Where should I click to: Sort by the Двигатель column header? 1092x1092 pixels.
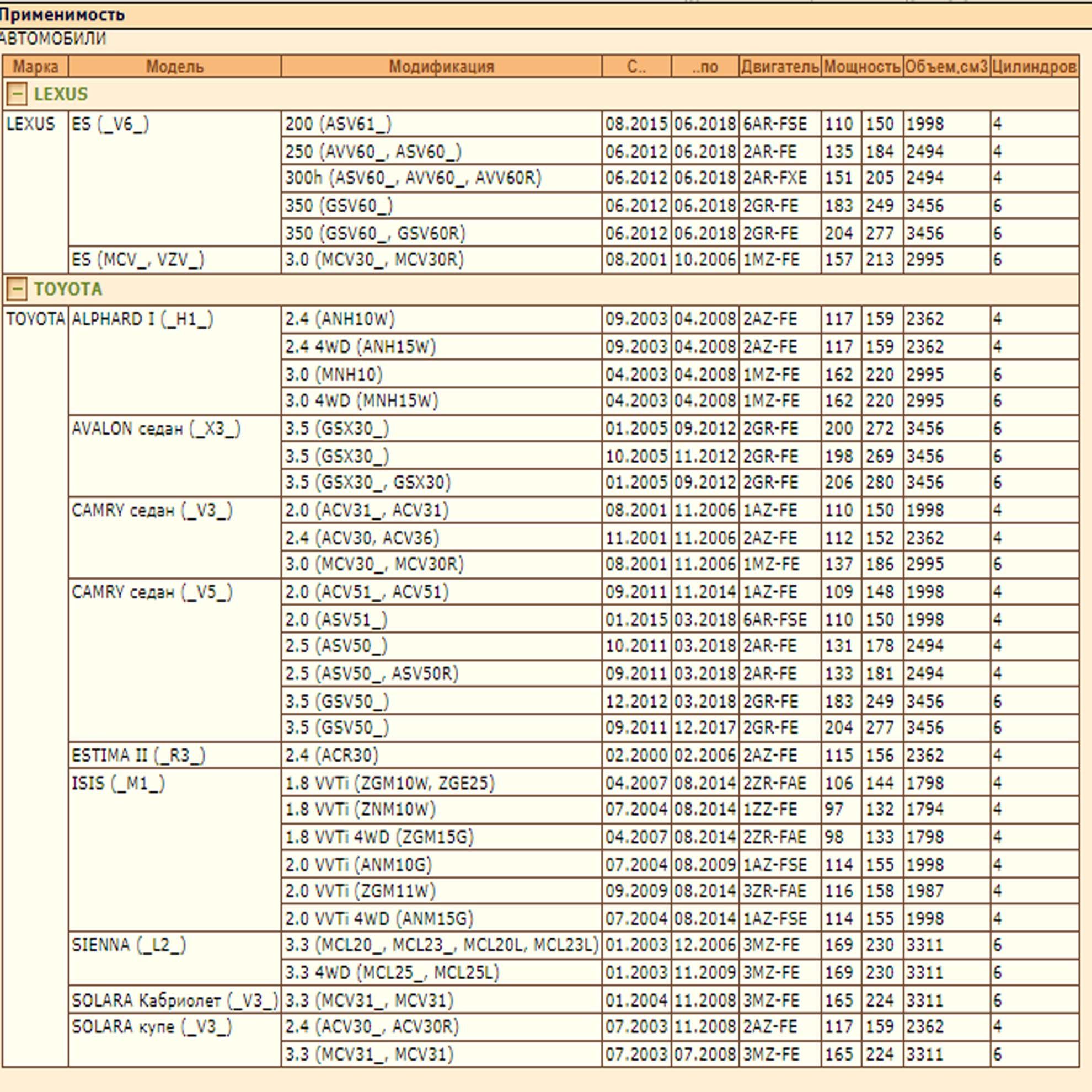click(780, 67)
